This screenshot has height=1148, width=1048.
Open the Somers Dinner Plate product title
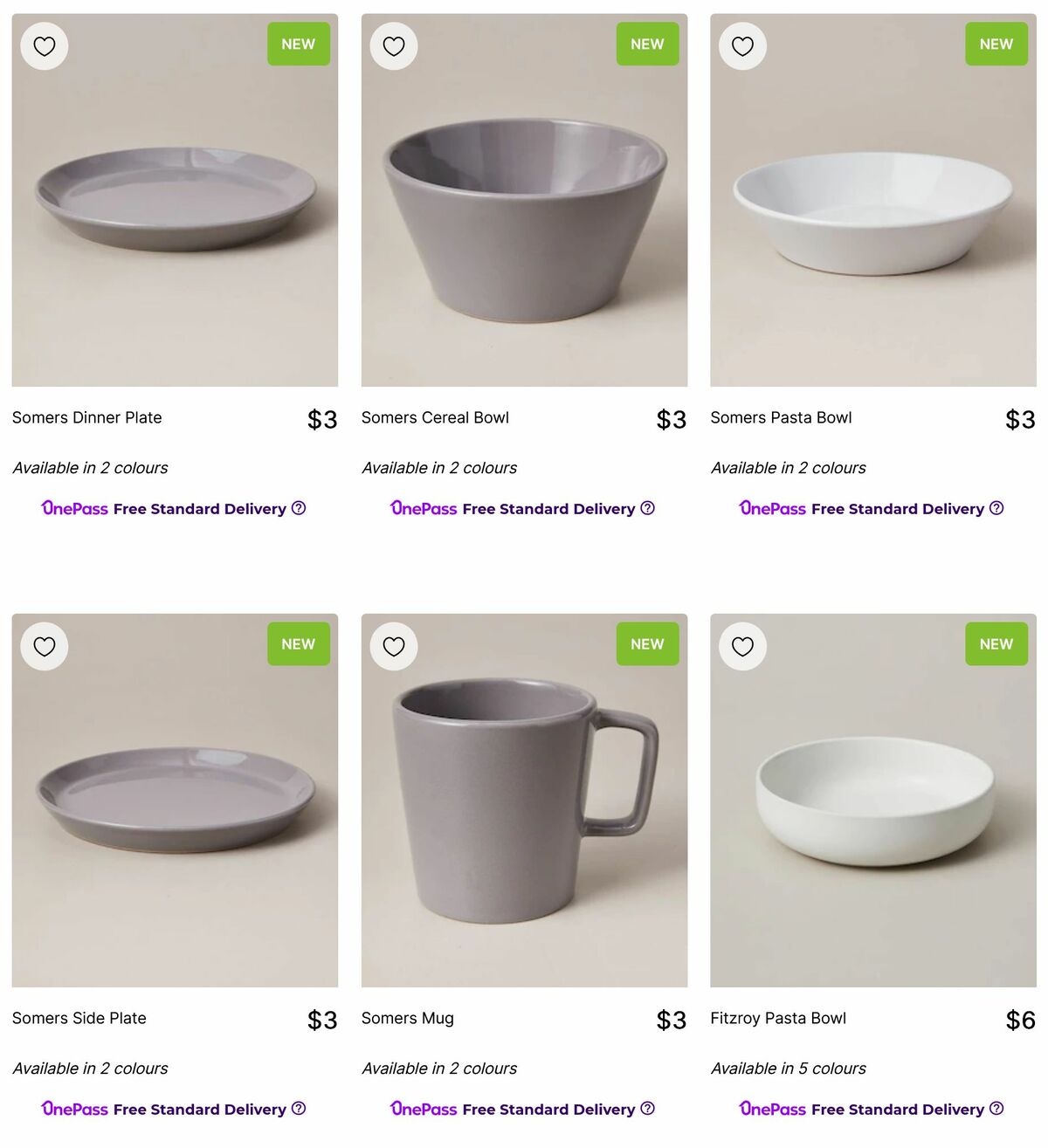tap(87, 418)
